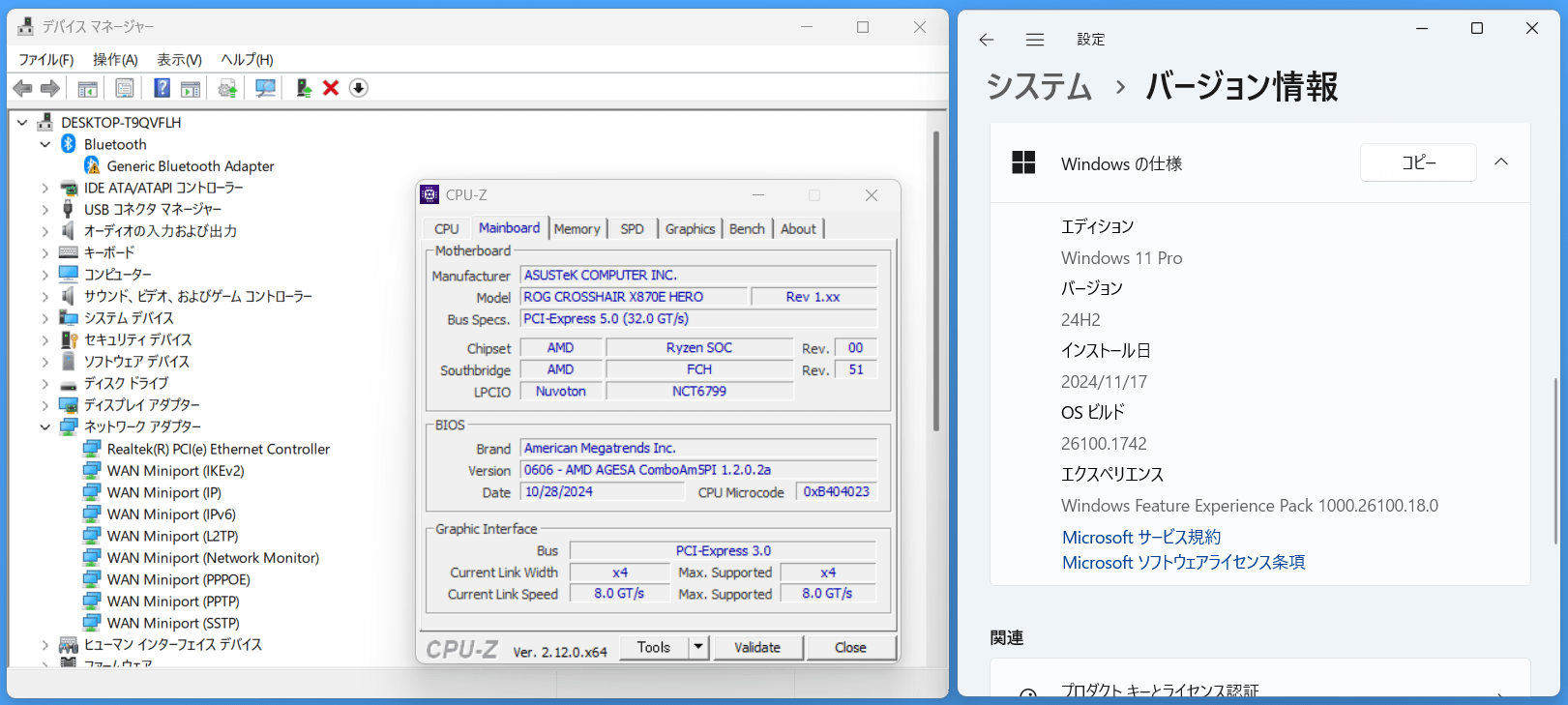Click DESKTOP-T9QVFLH computer icon
The image size is (1568, 705).
[44, 123]
